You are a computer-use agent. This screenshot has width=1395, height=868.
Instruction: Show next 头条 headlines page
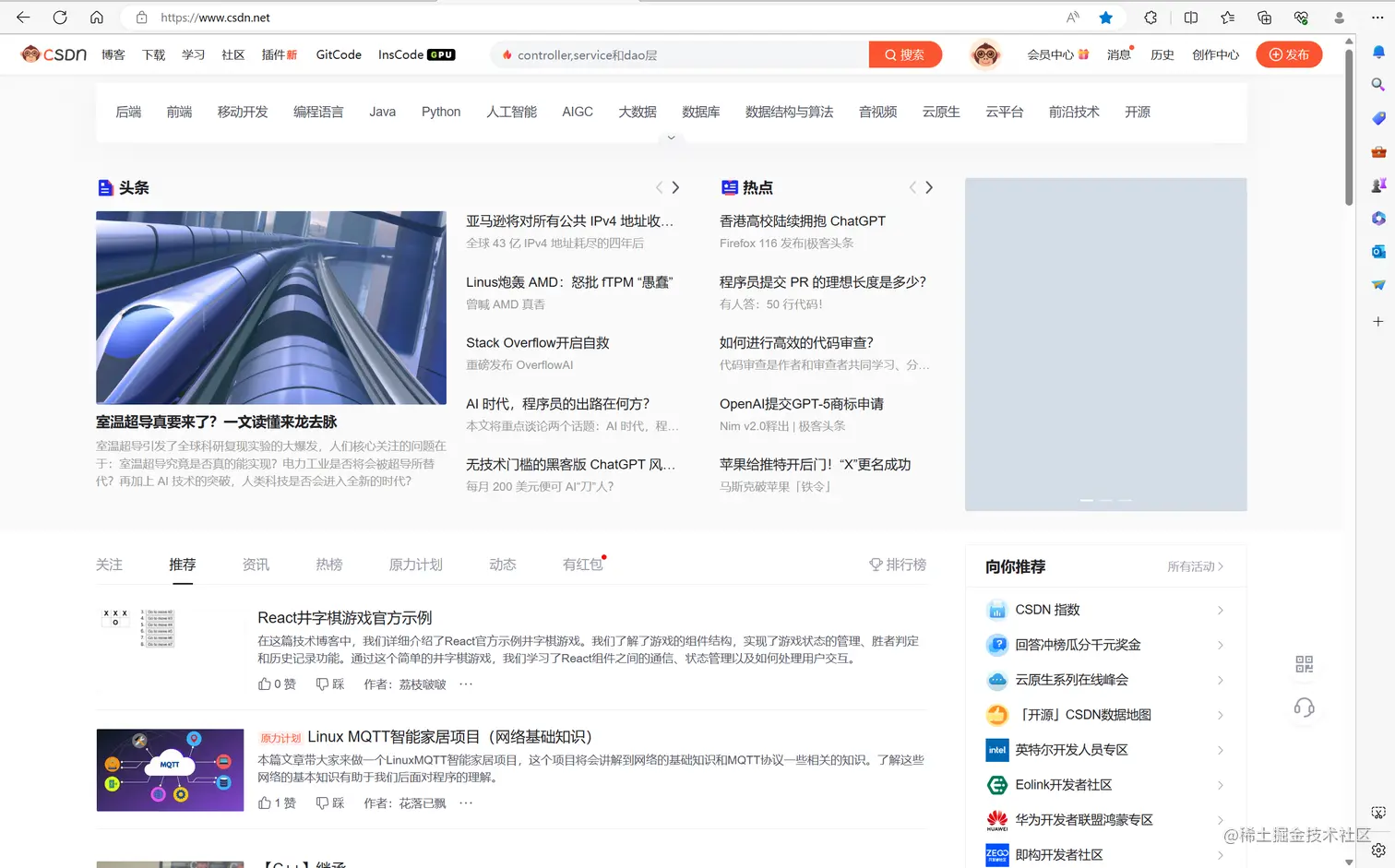tap(675, 187)
